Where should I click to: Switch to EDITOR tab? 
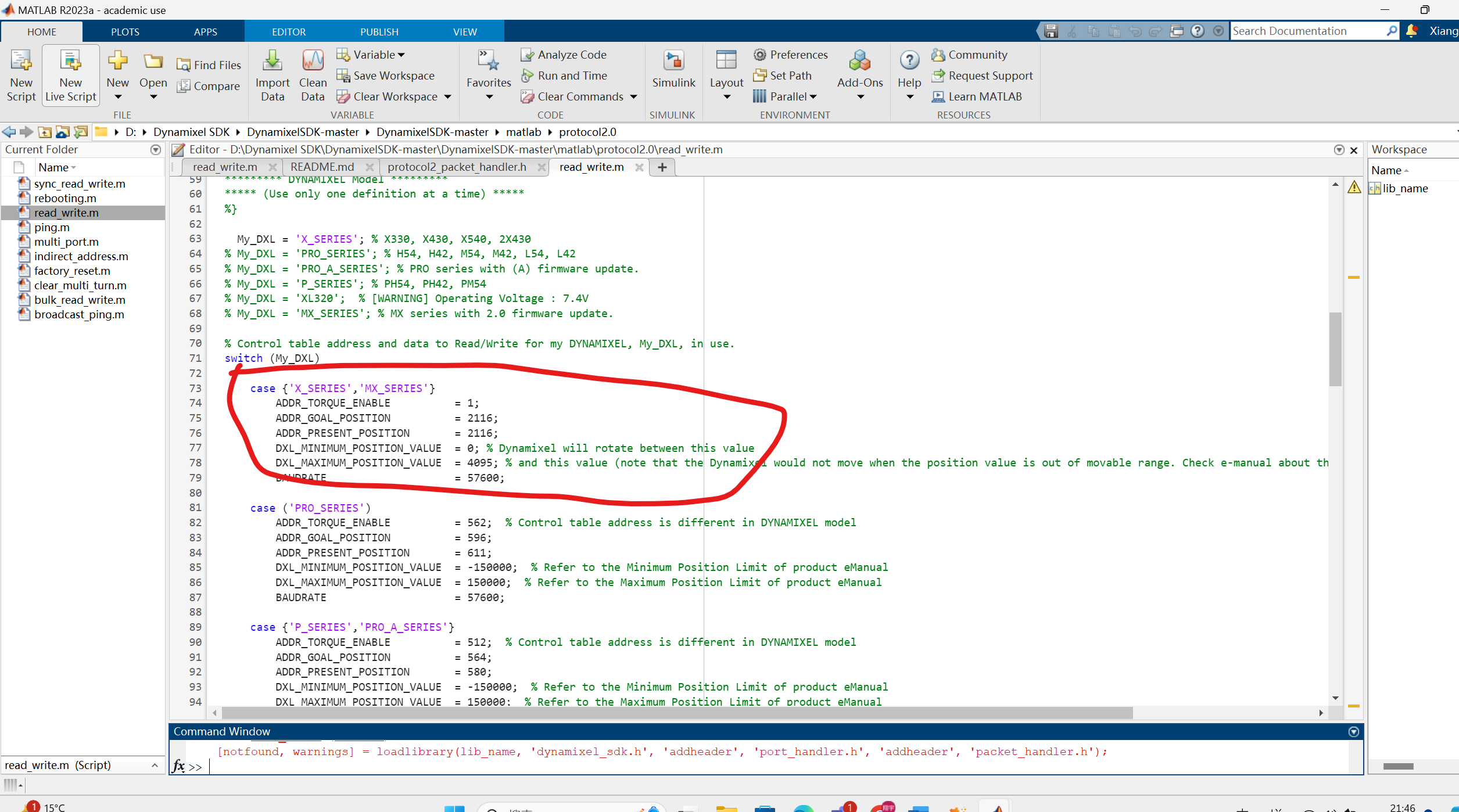(x=289, y=32)
